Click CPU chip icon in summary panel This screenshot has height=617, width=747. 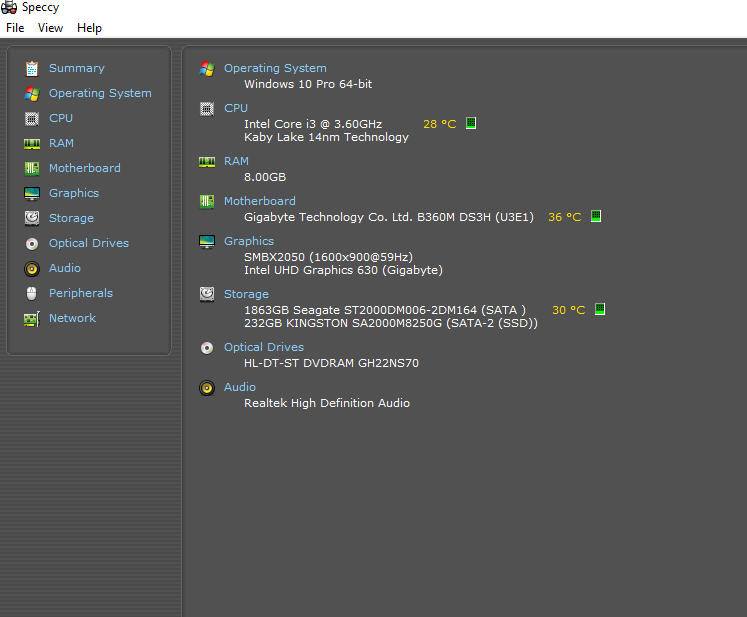point(207,109)
